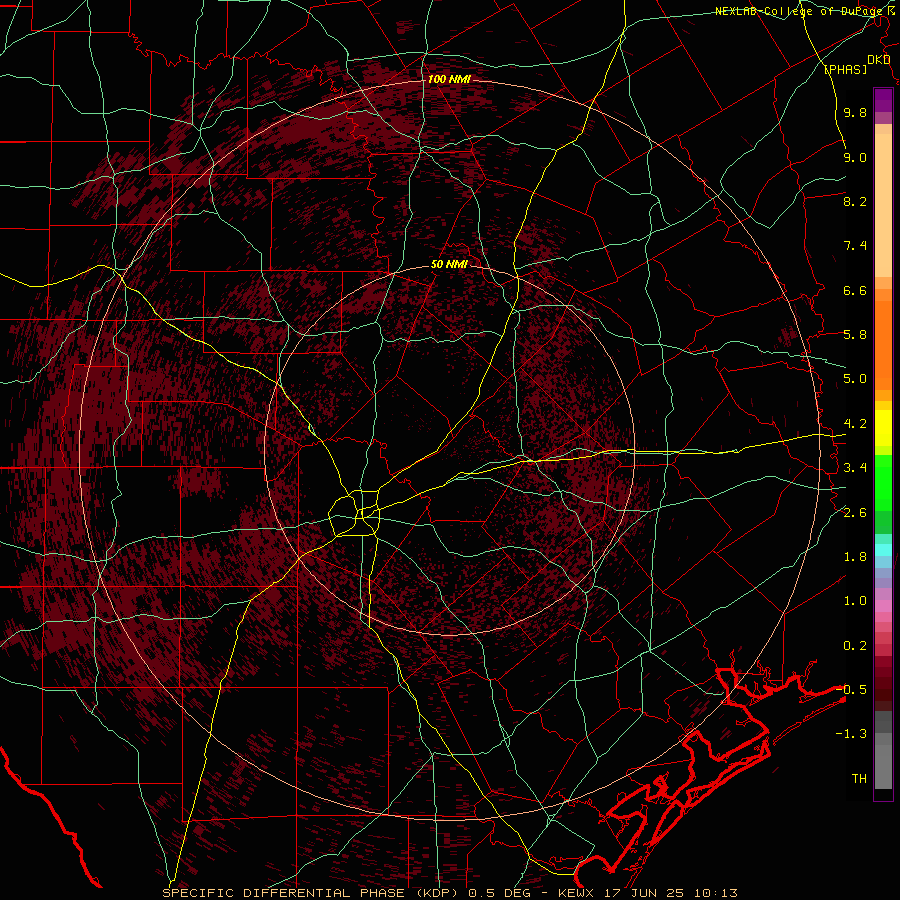Click the 1.0 value on the color scale
The width and height of the screenshot is (900, 900).
coord(855,601)
